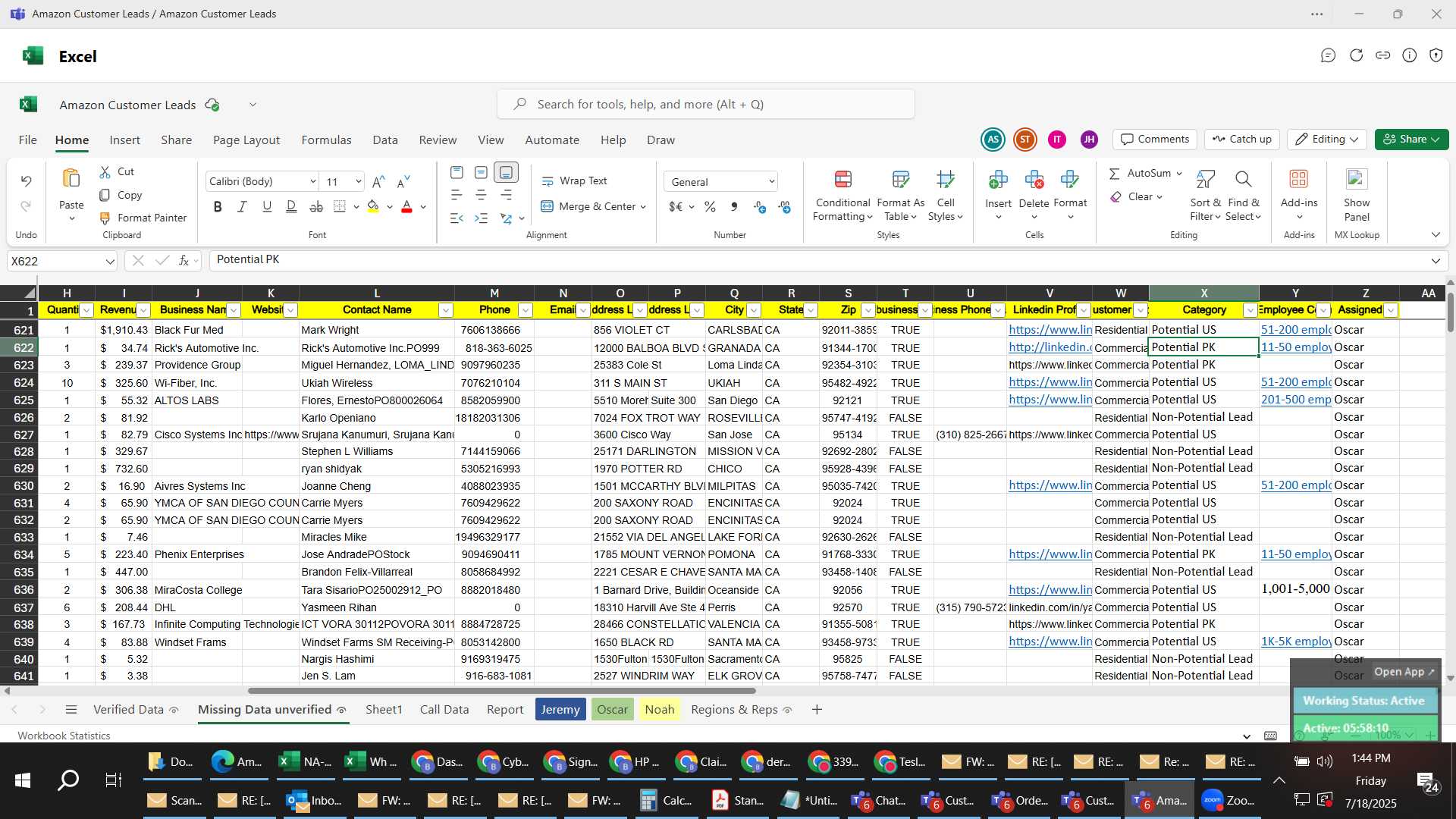Screen dimensions: 1456x819
Task: Open the Add-ins icon
Action: click(x=1299, y=179)
